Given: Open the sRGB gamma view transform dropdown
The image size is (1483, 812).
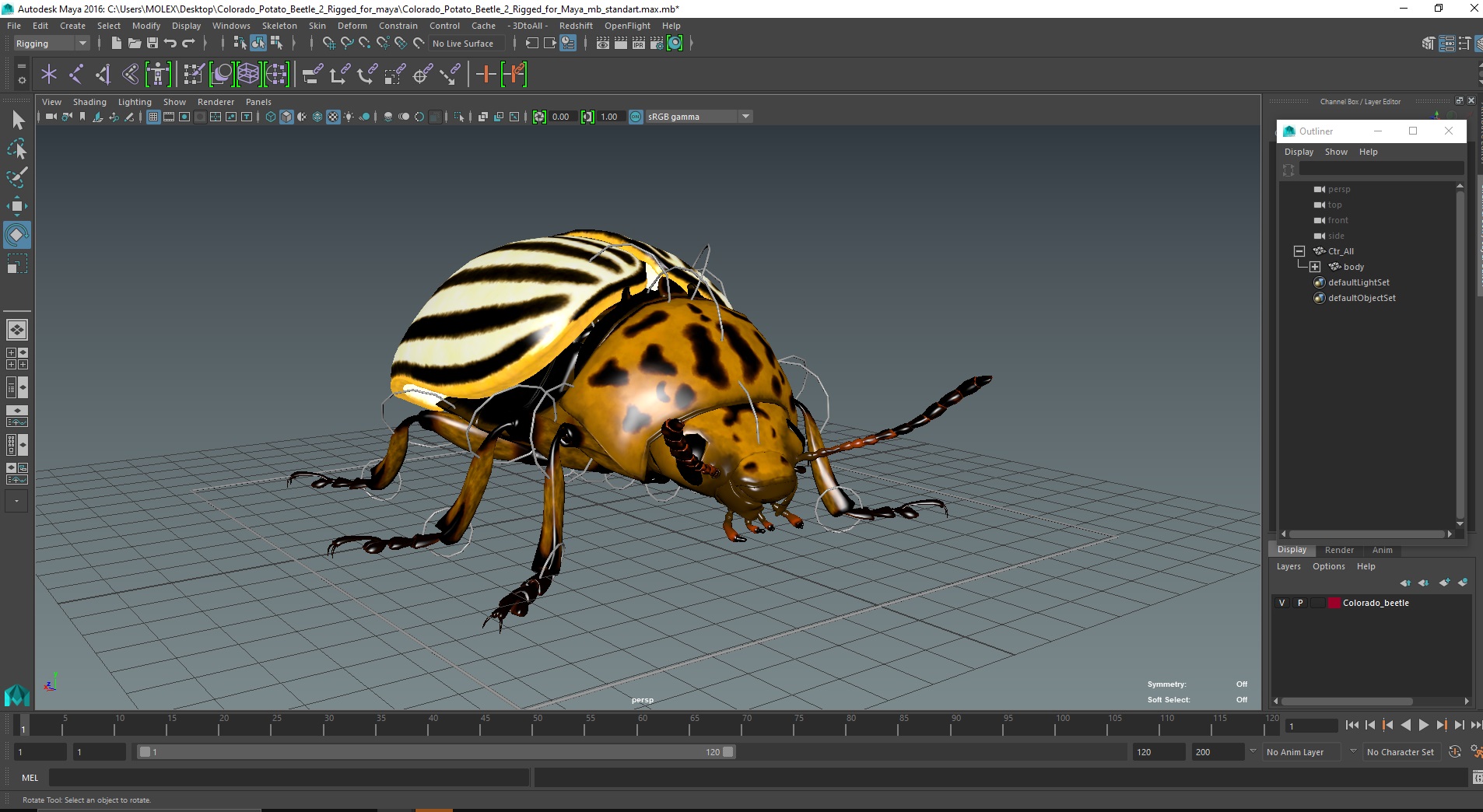Looking at the screenshot, I should pyautogui.click(x=745, y=117).
